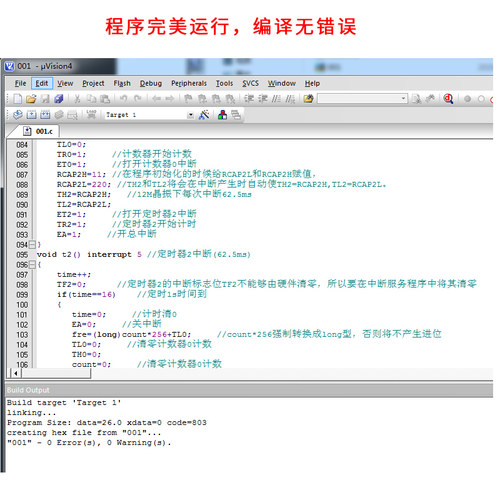This screenshot has width=500, height=500.
Task: Click the Comment selection icon
Action: [x=276, y=99]
